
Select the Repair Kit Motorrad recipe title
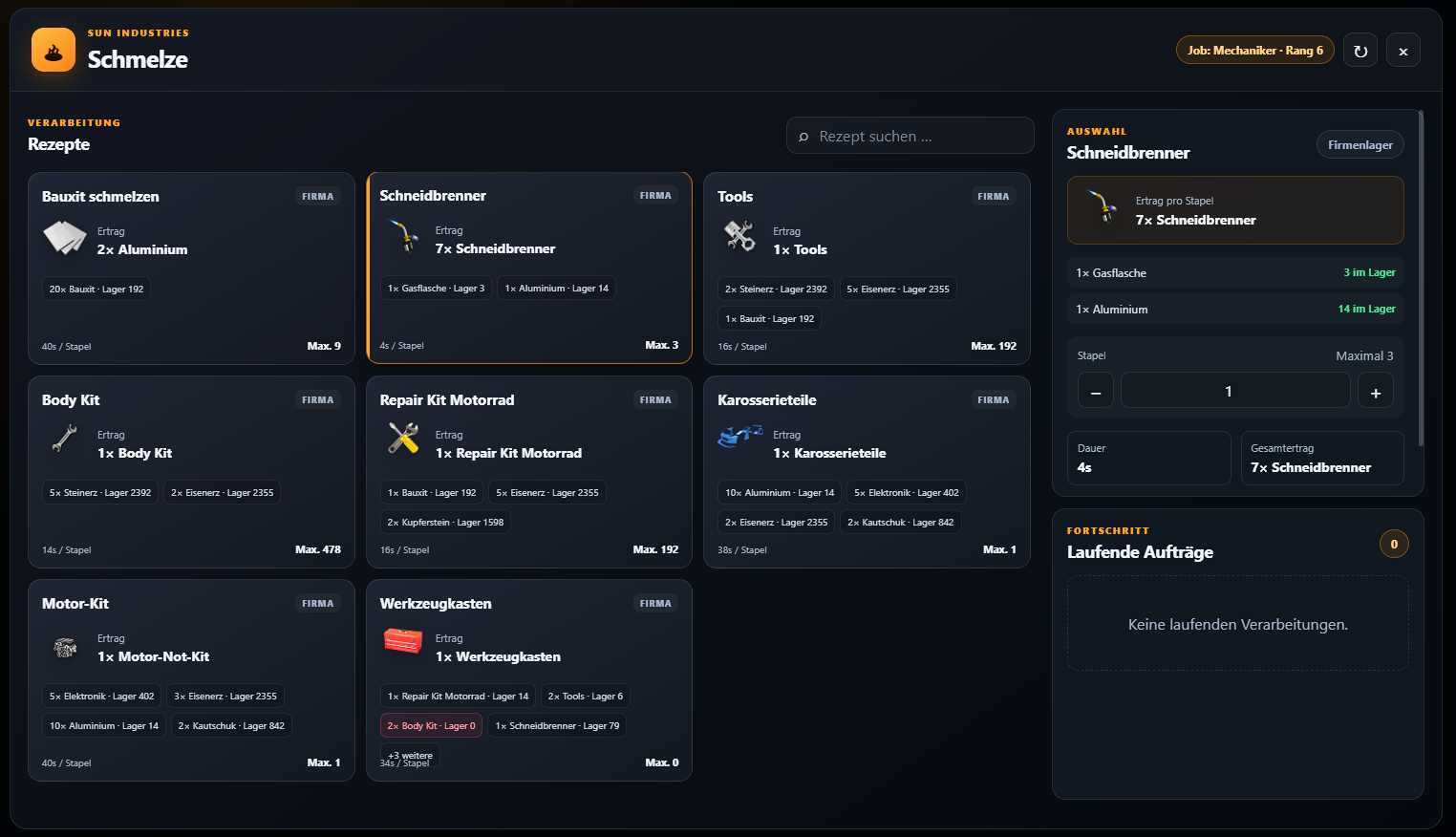click(x=447, y=400)
